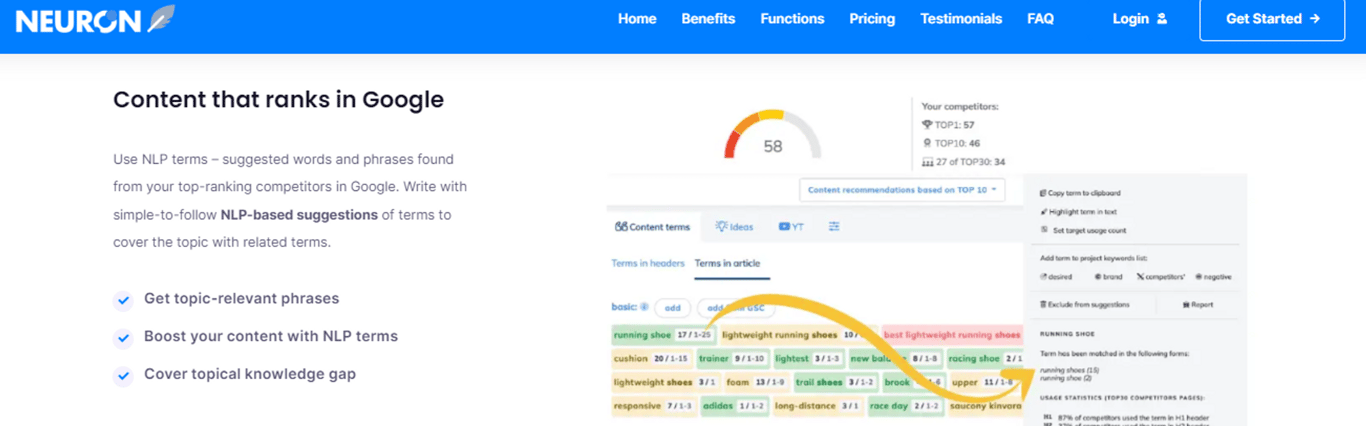This screenshot has width=1366, height=426.
Task: Click the lightbulb icon on the Ideas tab
Action: (721, 227)
